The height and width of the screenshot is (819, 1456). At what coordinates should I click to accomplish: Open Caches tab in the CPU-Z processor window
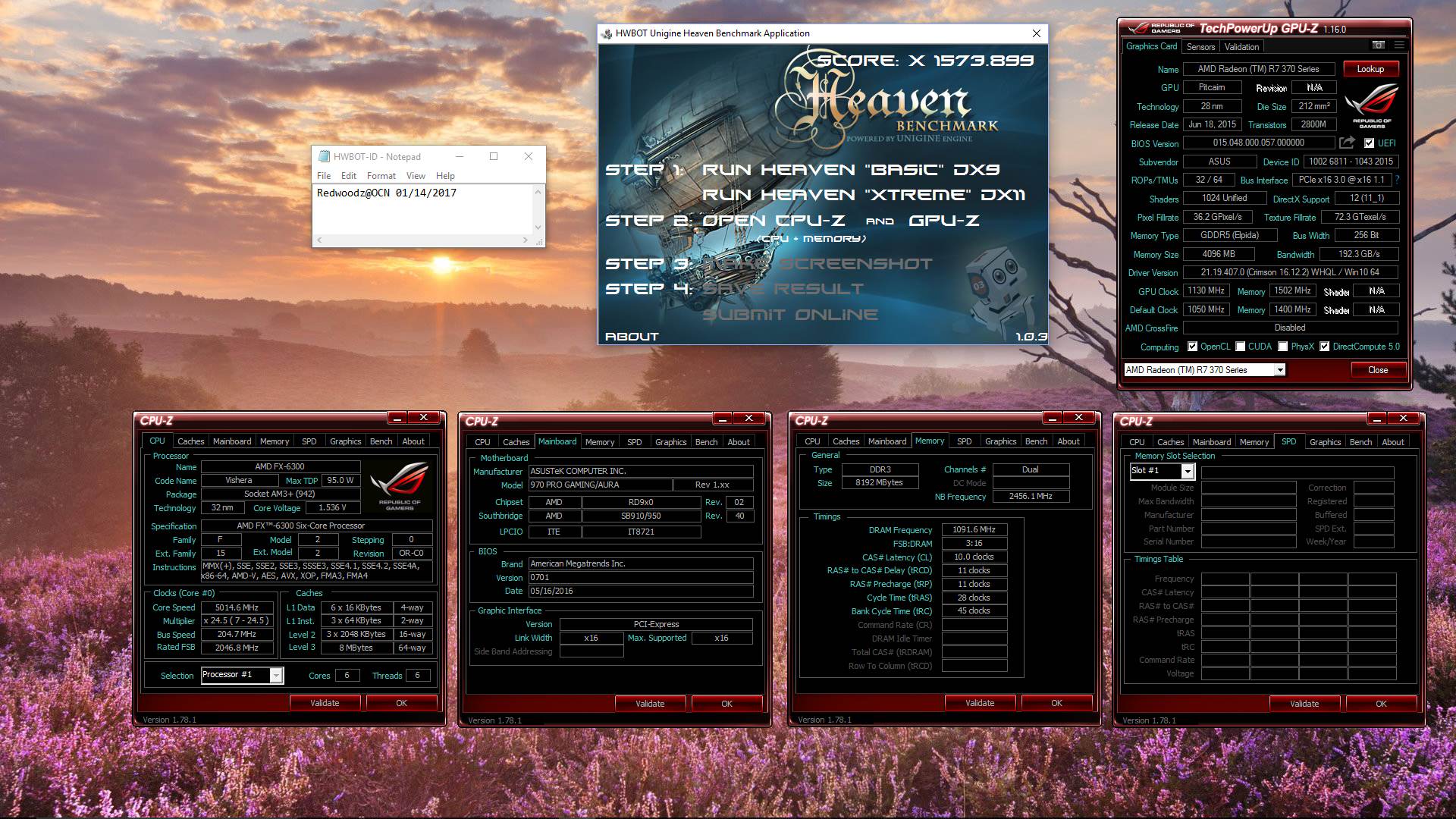tap(190, 441)
